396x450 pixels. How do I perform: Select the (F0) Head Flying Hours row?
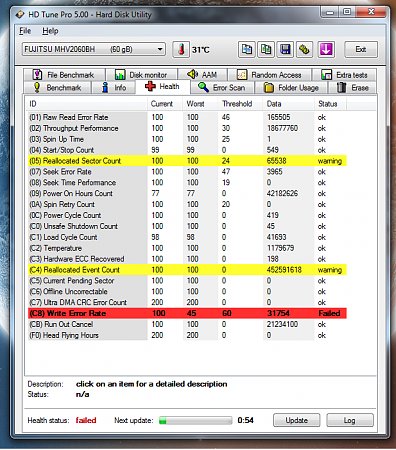coord(187,335)
